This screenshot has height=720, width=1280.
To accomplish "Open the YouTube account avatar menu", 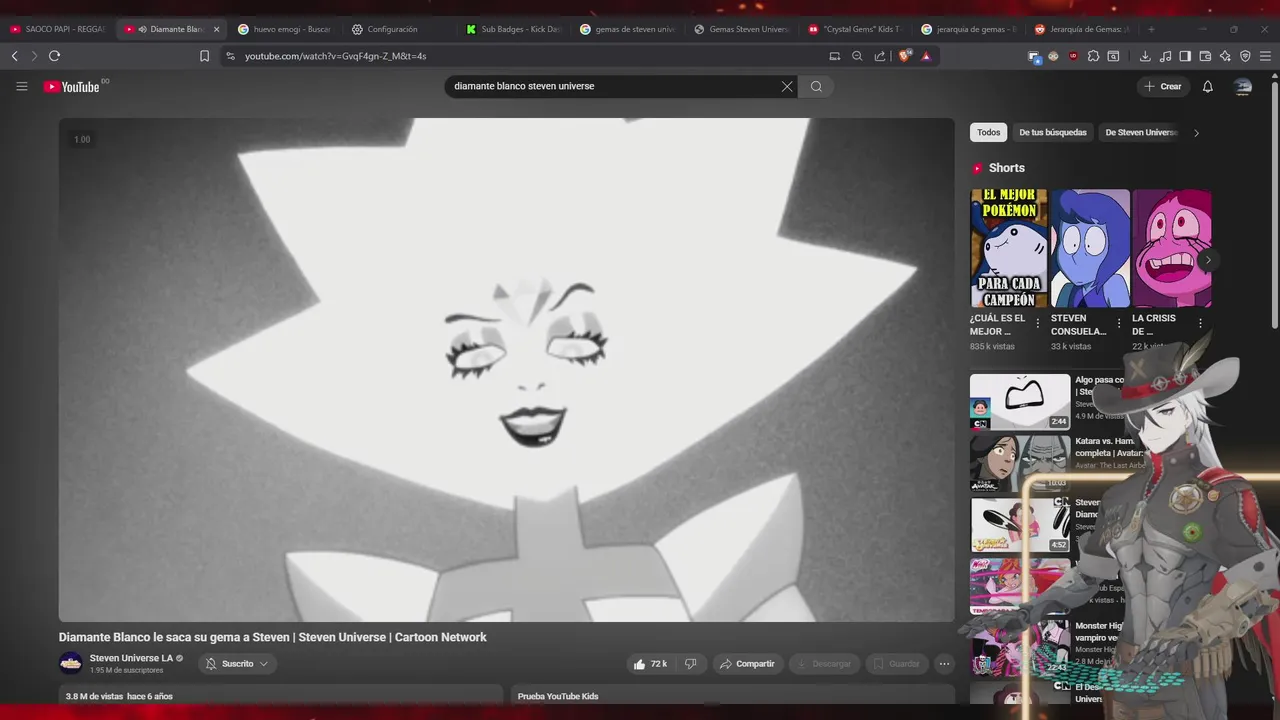I will [x=1243, y=87].
